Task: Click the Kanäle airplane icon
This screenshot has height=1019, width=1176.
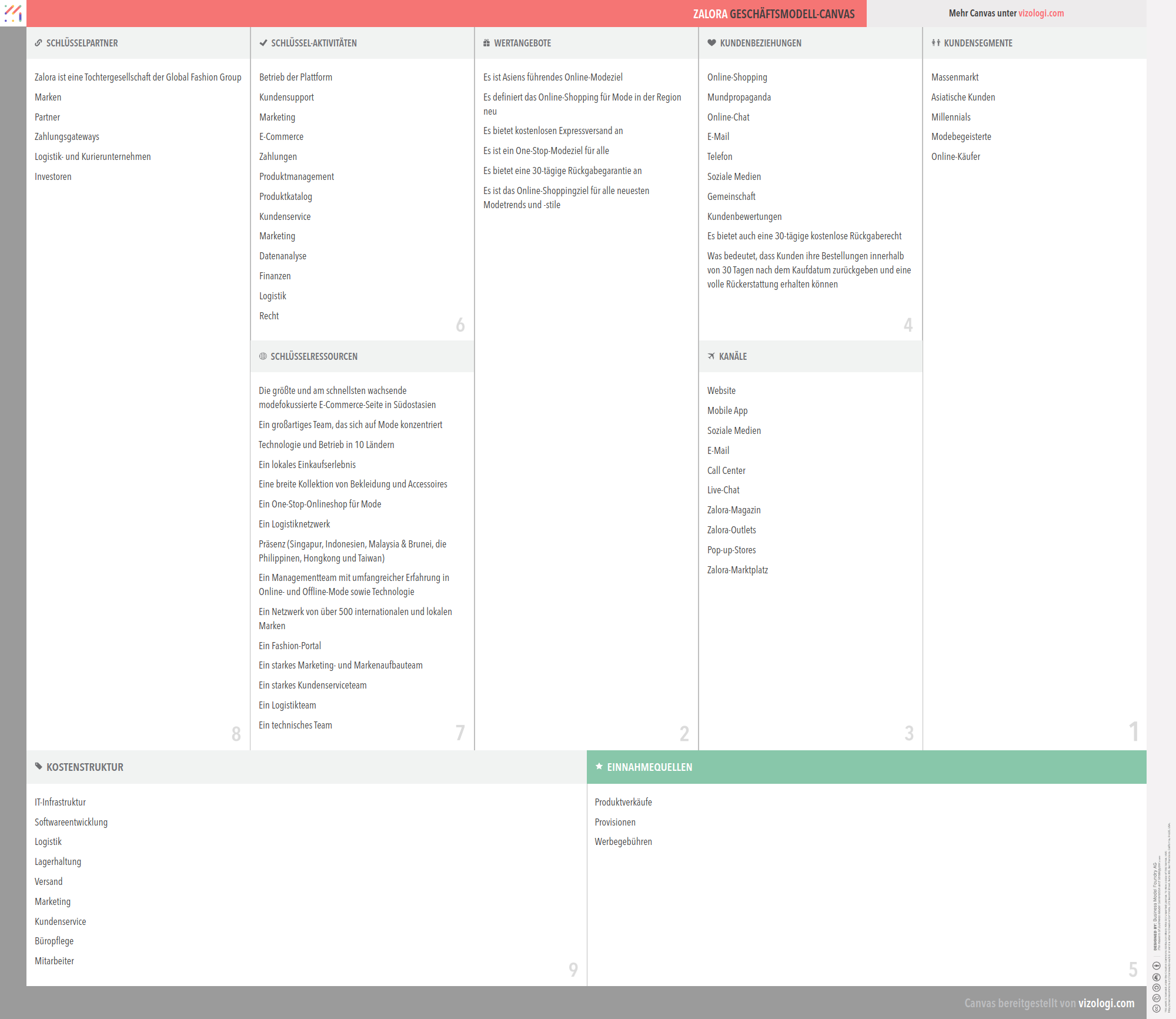Action: [x=711, y=356]
